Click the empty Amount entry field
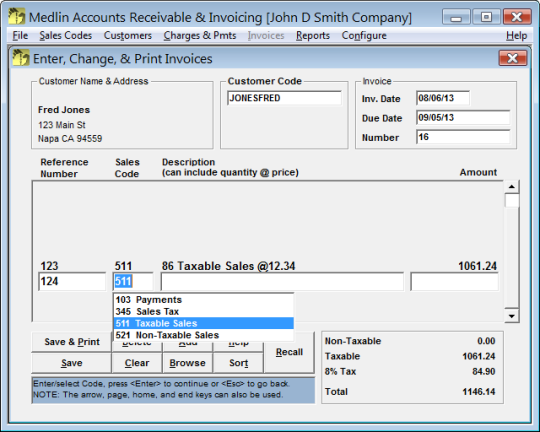This screenshot has height=432, width=540. click(x=454, y=281)
